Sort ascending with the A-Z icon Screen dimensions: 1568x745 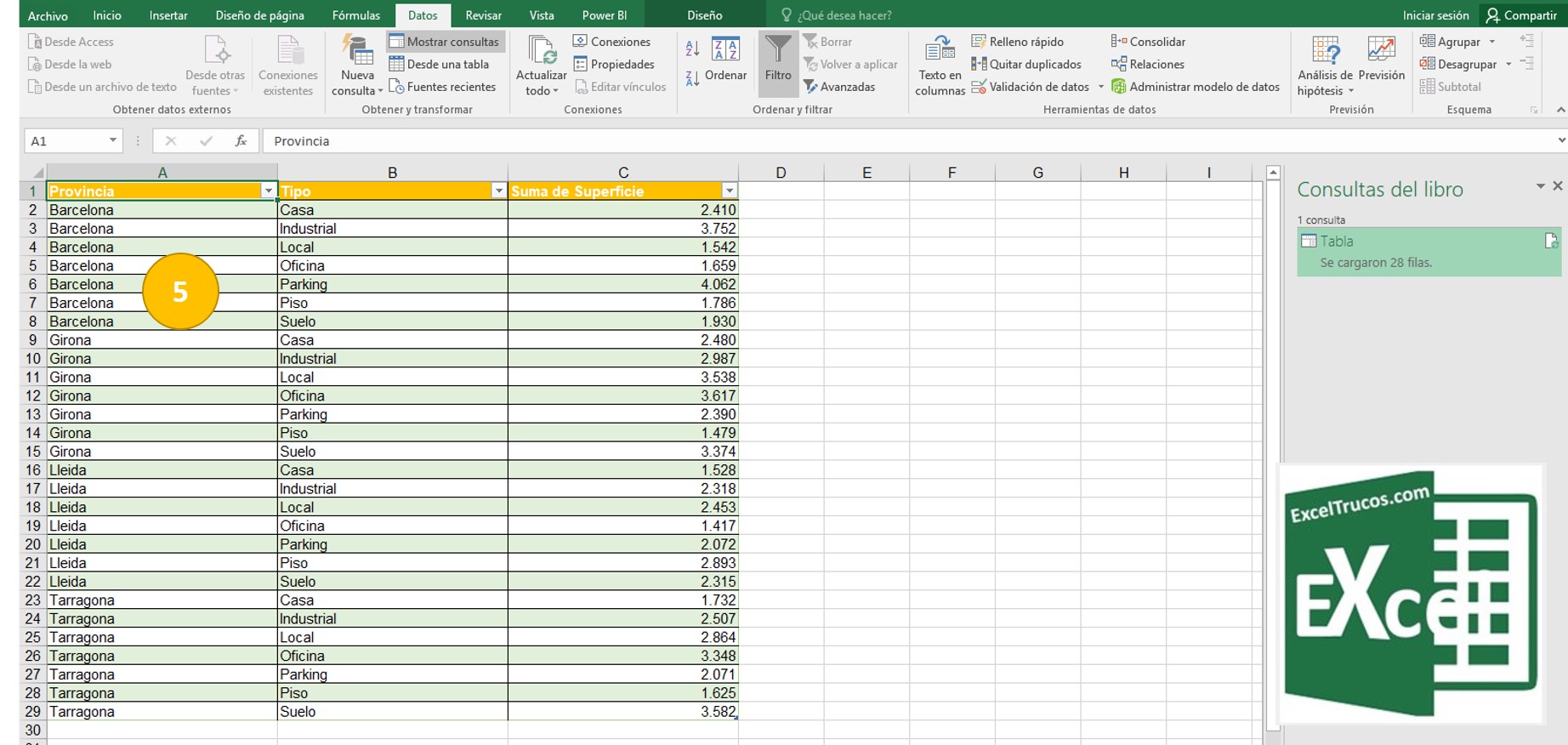692,49
